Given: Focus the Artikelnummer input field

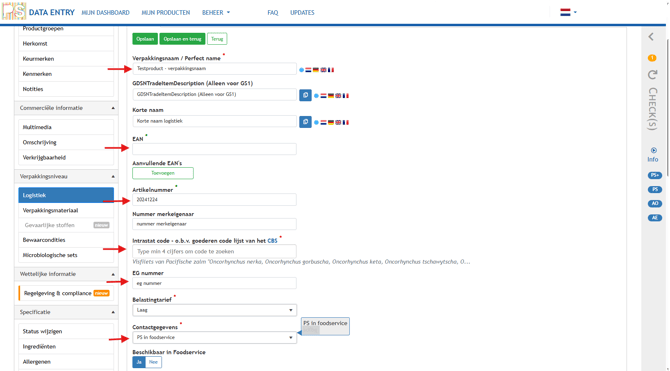Looking at the screenshot, I should pyautogui.click(x=215, y=200).
